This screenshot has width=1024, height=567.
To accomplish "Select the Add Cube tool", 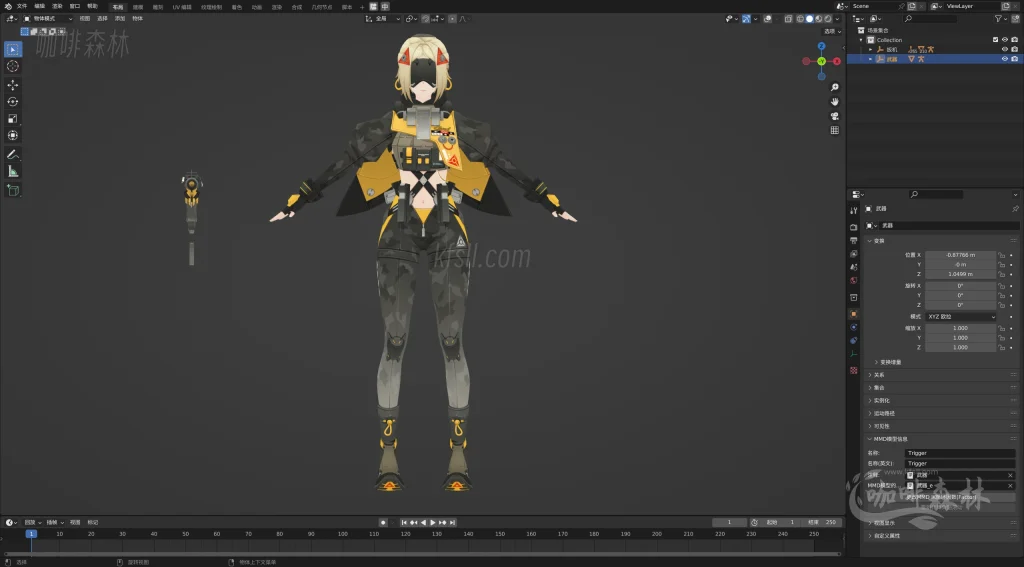I will coord(12,190).
